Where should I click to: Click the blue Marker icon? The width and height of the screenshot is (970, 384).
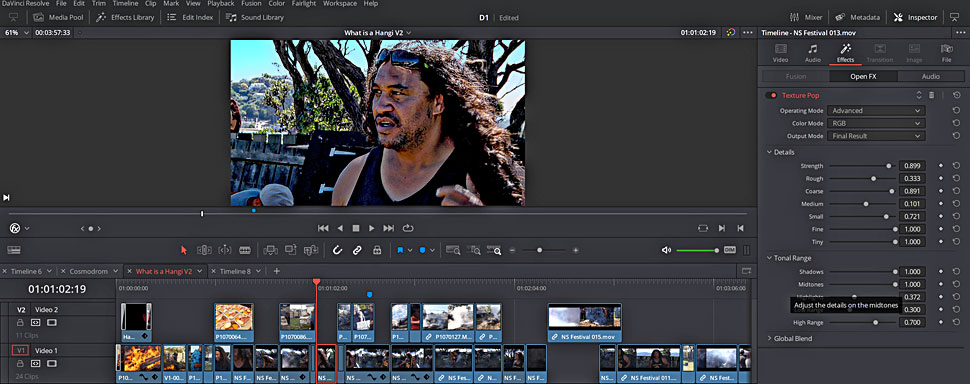pyautogui.click(x=423, y=250)
